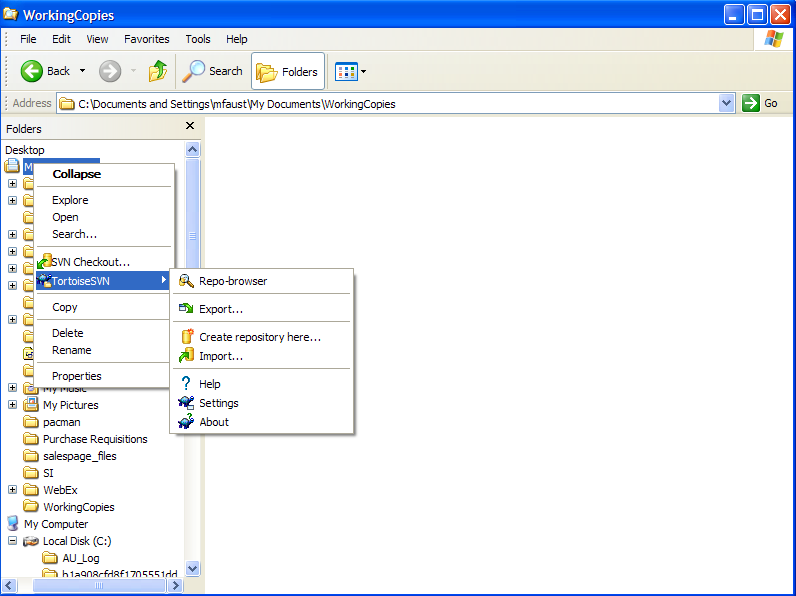The width and height of the screenshot is (796, 596).
Task: Click folder tree scroll up arrow
Action: click(192, 149)
